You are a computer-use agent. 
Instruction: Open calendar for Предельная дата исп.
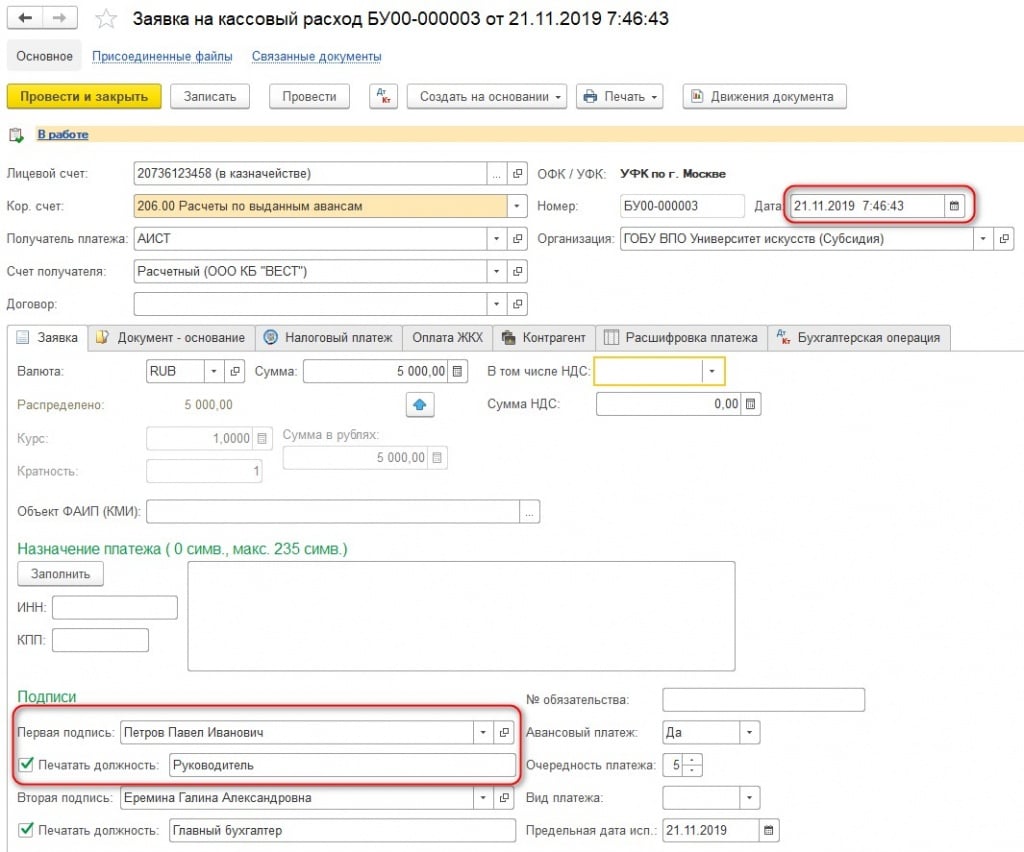pyautogui.click(x=767, y=831)
